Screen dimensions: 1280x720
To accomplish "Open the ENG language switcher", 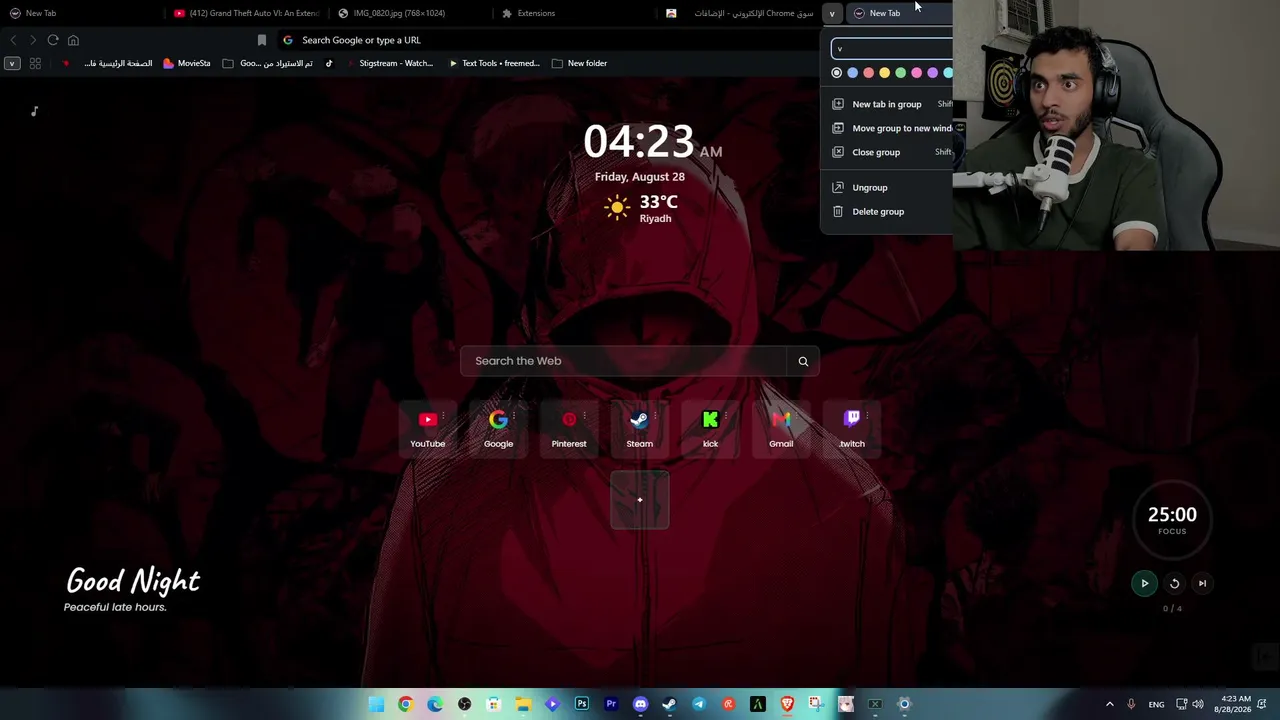I will point(1156,704).
